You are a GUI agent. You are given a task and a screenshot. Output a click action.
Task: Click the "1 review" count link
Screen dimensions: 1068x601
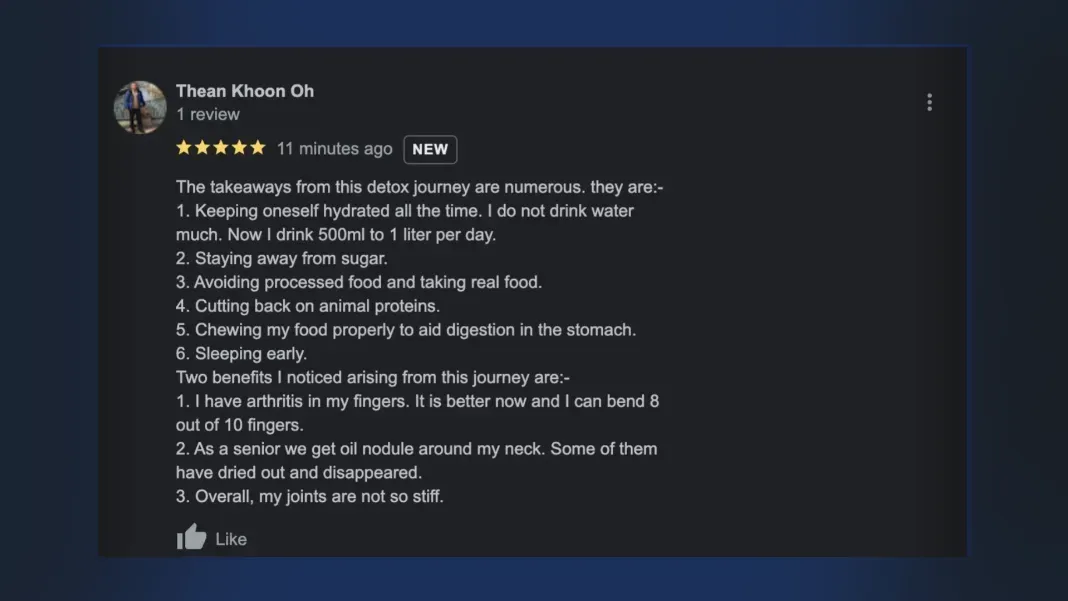208,114
